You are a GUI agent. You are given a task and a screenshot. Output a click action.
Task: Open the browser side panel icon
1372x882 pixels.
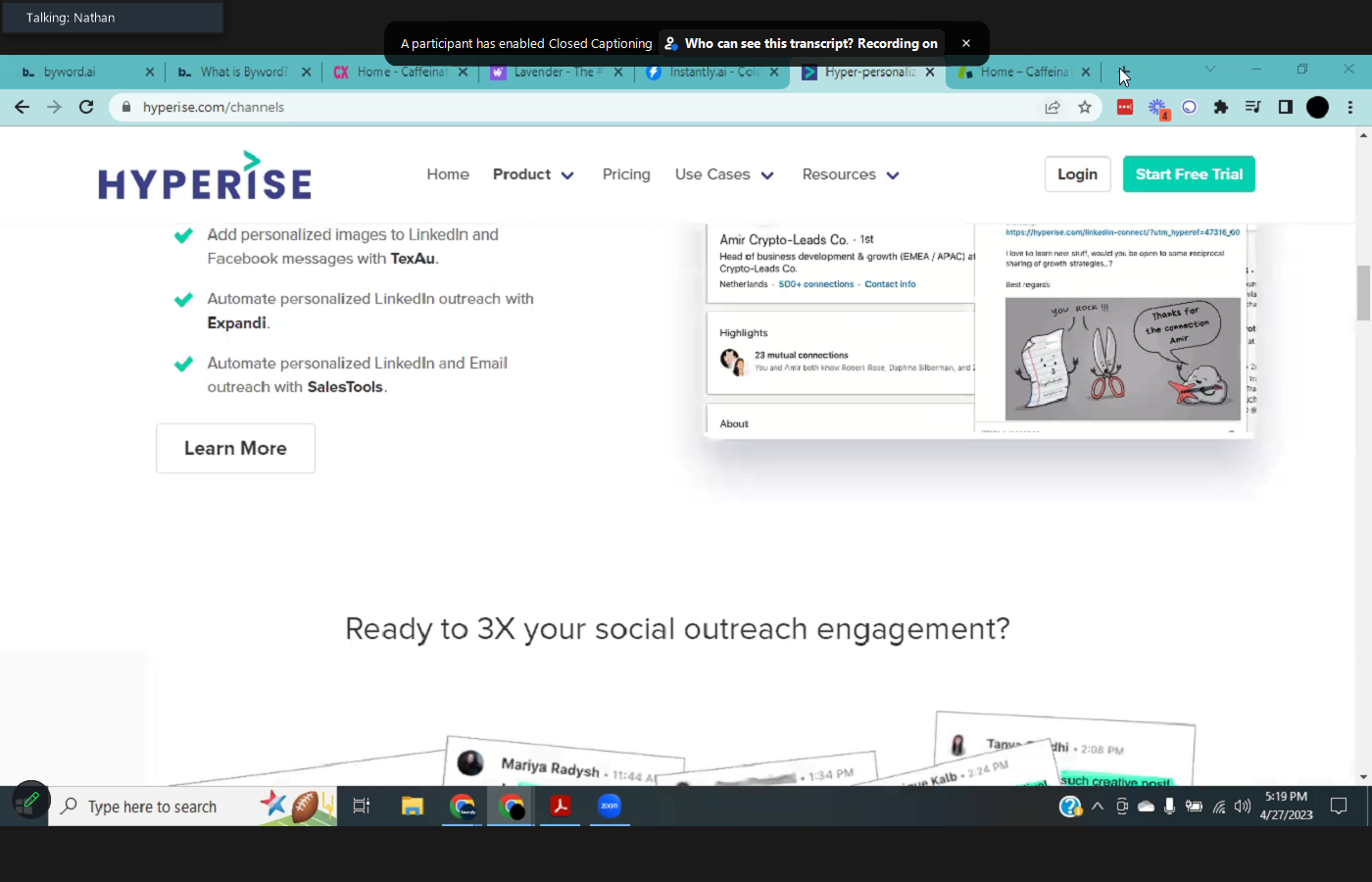[x=1286, y=107]
